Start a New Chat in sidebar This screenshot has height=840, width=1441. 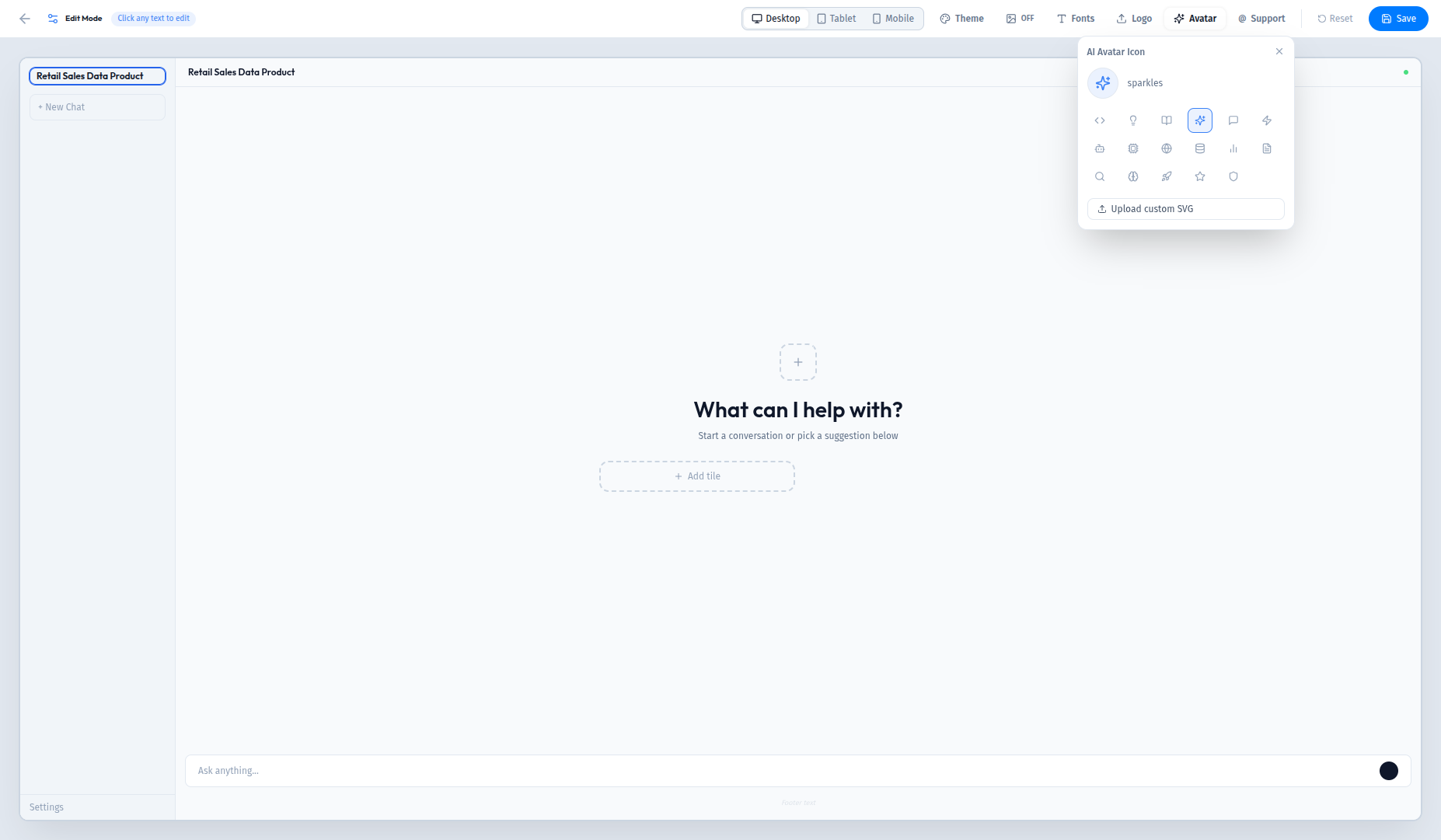[97, 107]
